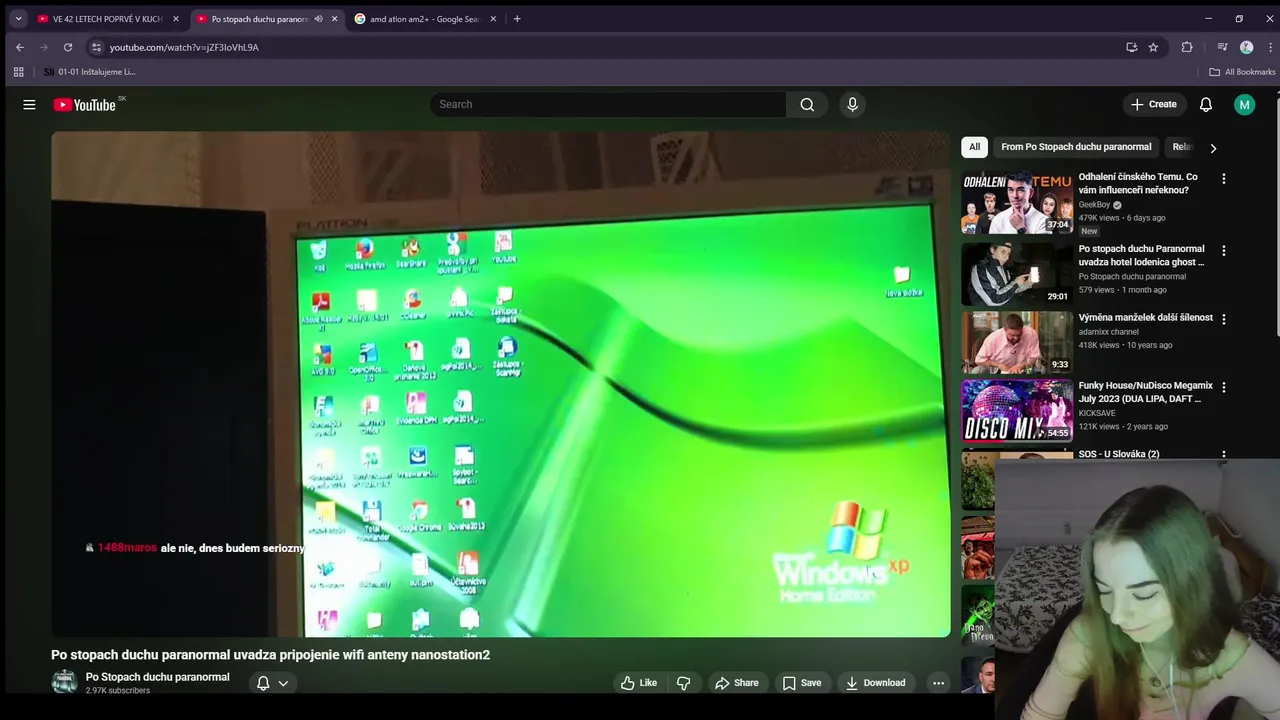The width and height of the screenshot is (1280, 720).
Task: Click the install app icon in address bar
Action: pos(1131,47)
